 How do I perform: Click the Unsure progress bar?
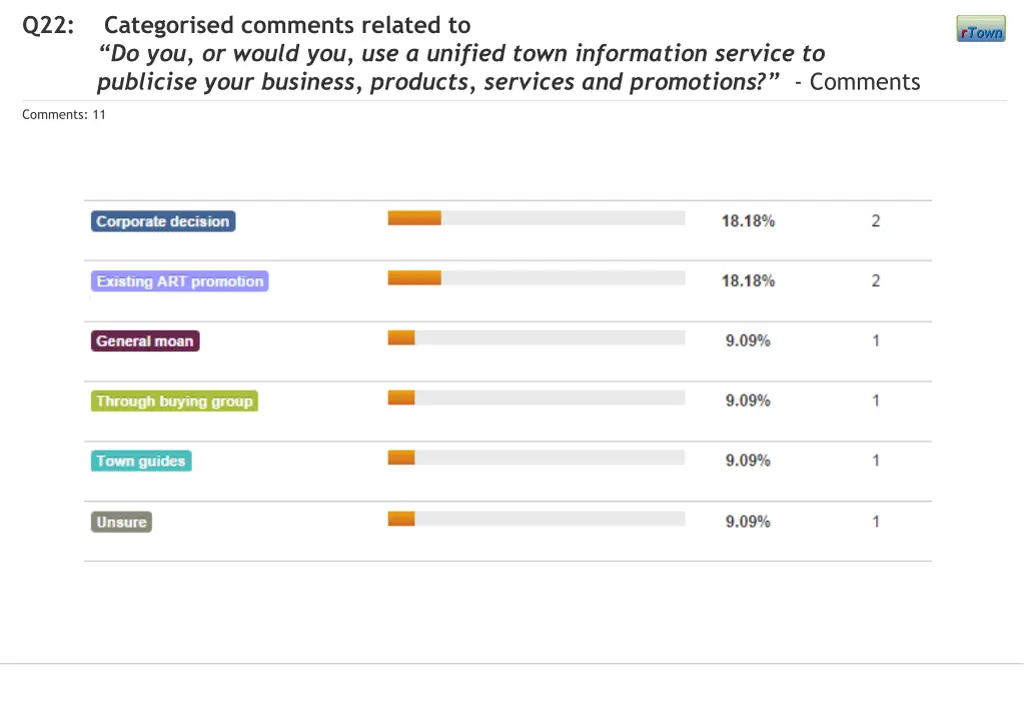536,518
